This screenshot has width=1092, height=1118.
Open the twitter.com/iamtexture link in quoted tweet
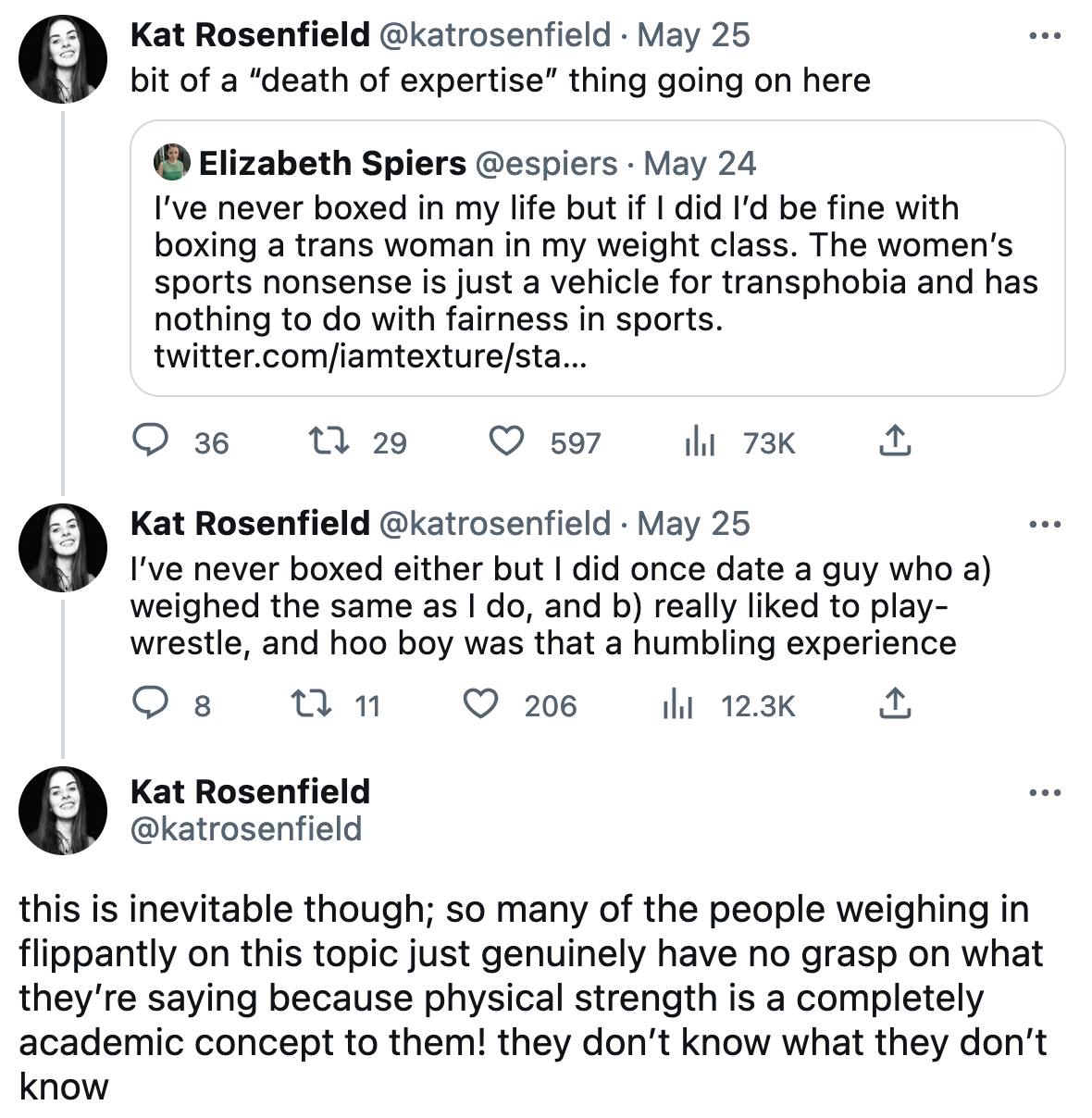[x=370, y=356]
